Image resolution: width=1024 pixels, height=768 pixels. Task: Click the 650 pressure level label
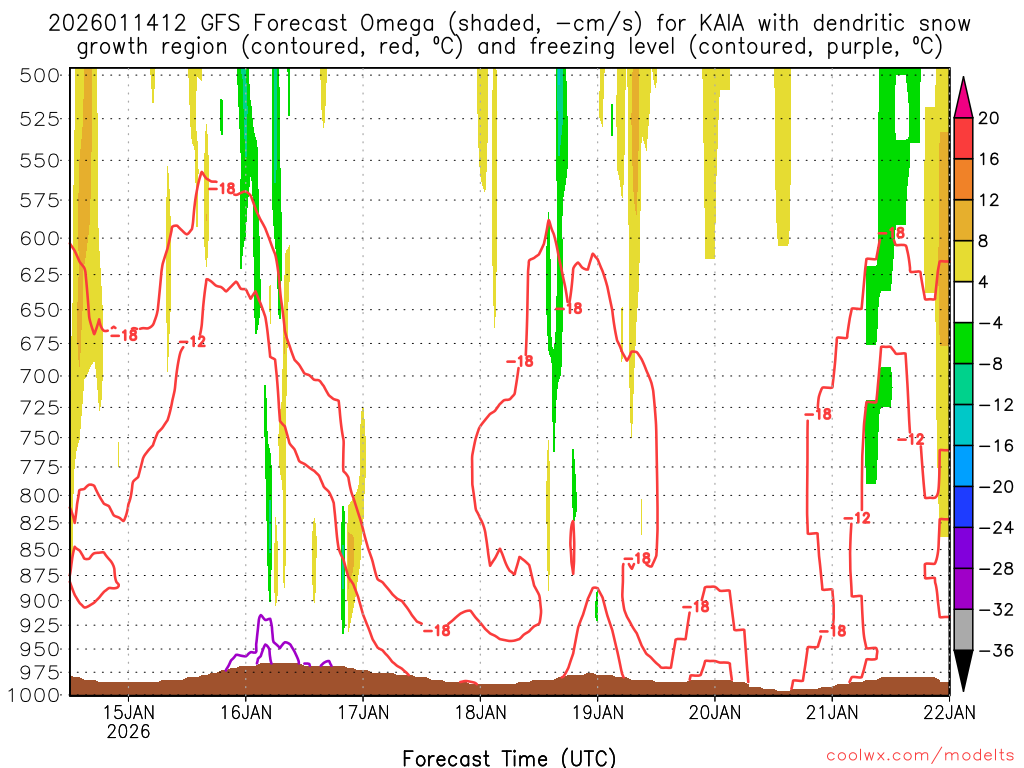tap(40, 310)
